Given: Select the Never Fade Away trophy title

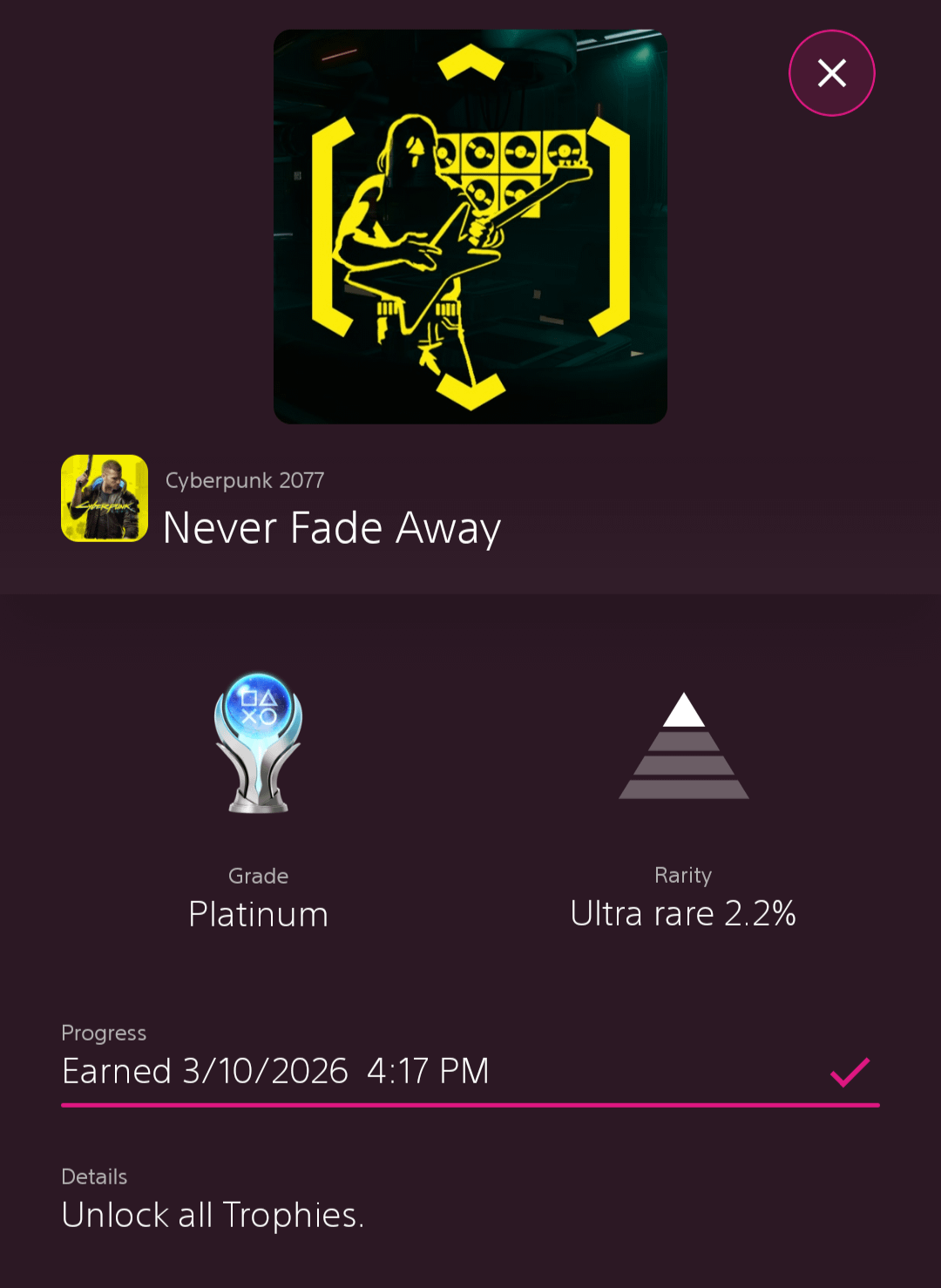Looking at the screenshot, I should click(x=332, y=528).
